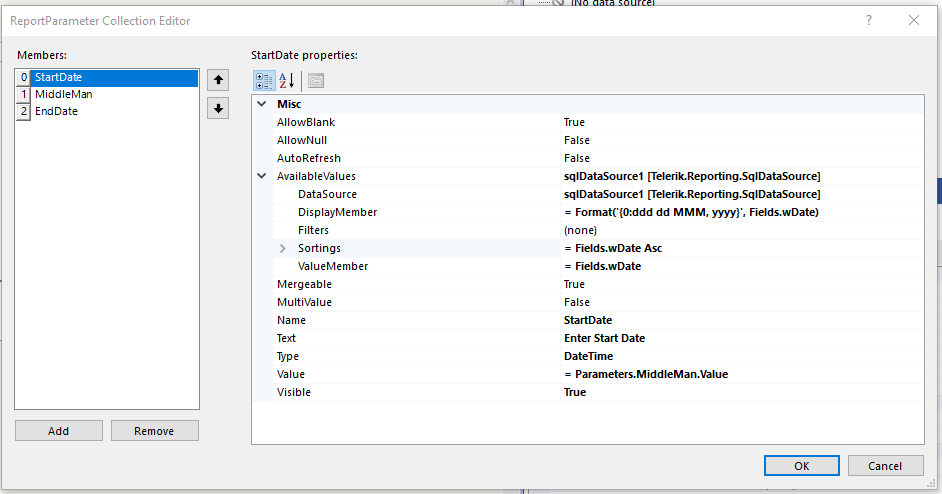The height and width of the screenshot is (494, 942).
Task: Click the Add button
Action: click(58, 431)
